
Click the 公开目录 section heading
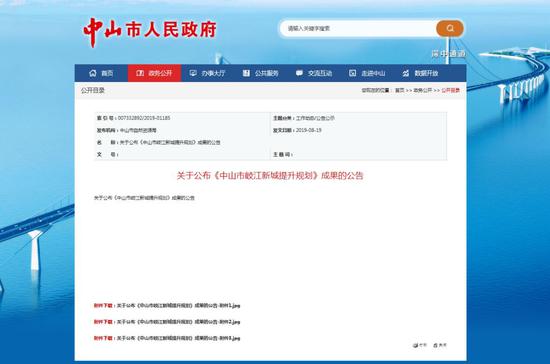(93, 90)
